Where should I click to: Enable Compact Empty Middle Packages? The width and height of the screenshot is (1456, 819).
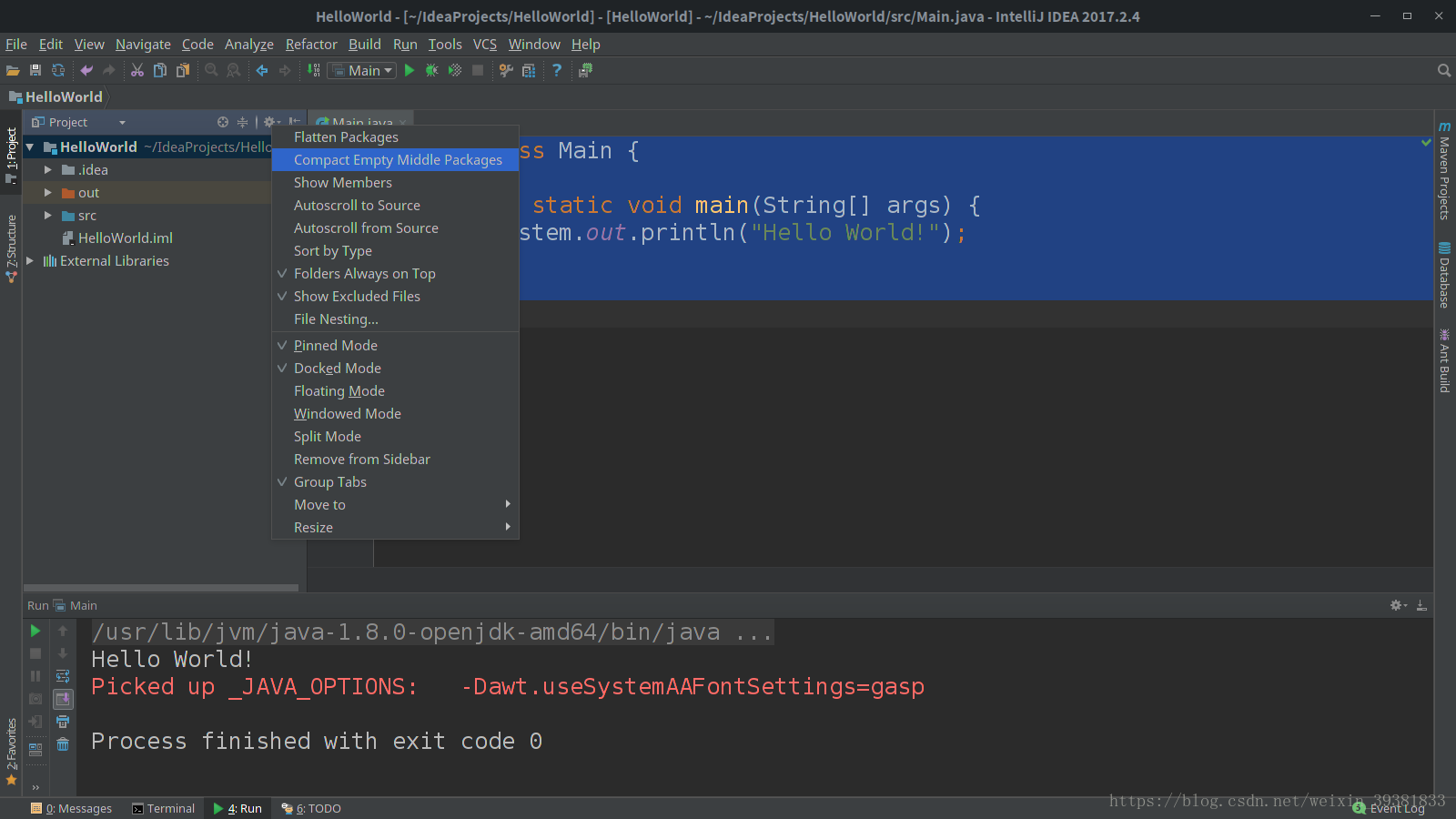[395, 159]
